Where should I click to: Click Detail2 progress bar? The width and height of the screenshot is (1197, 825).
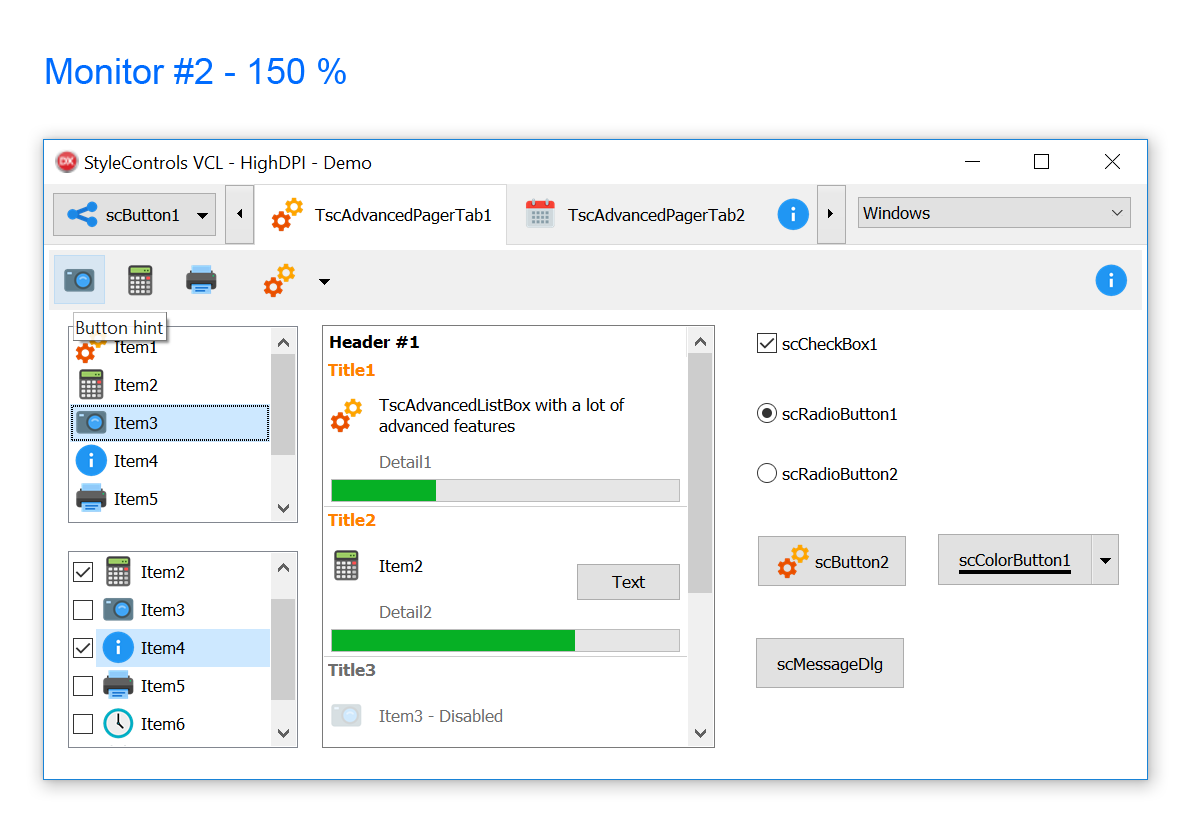click(x=505, y=640)
